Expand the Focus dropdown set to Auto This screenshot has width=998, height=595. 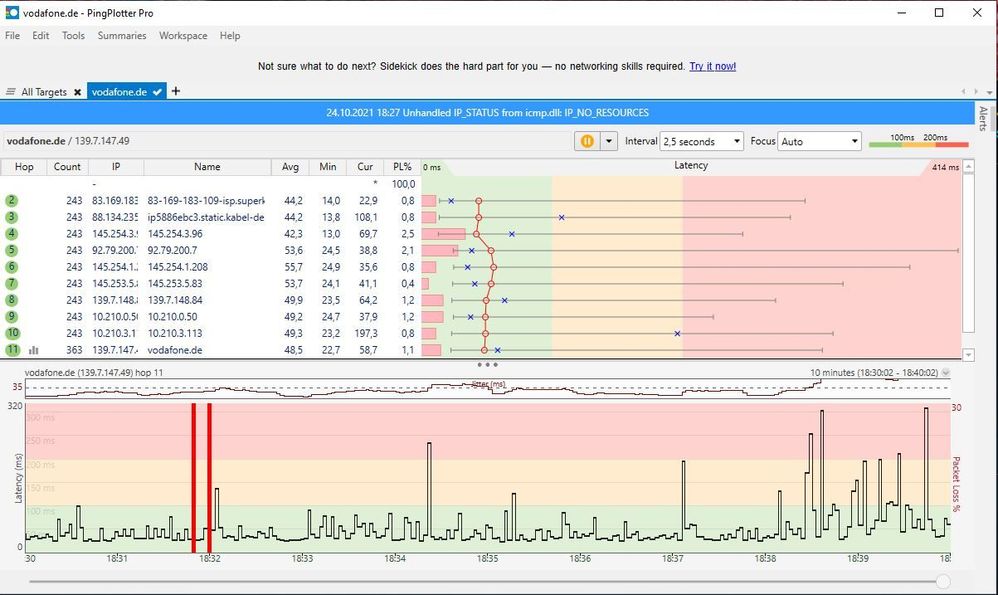tap(819, 141)
